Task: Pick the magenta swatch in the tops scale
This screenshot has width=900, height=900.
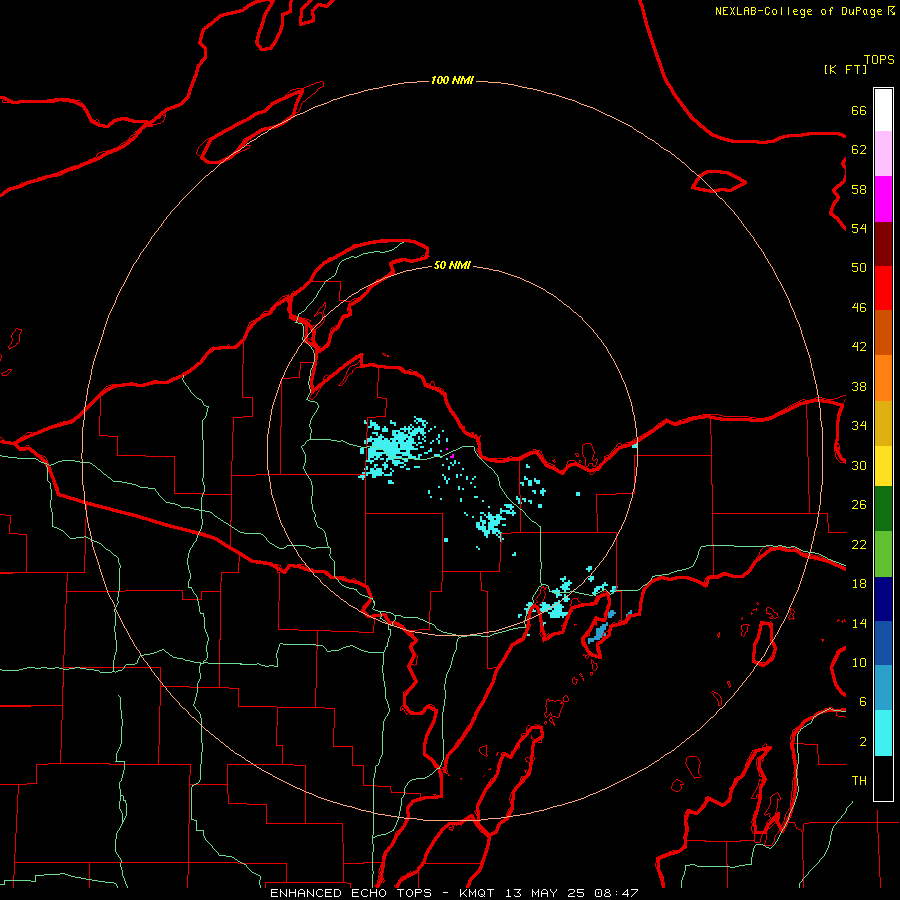Action: pos(883,199)
